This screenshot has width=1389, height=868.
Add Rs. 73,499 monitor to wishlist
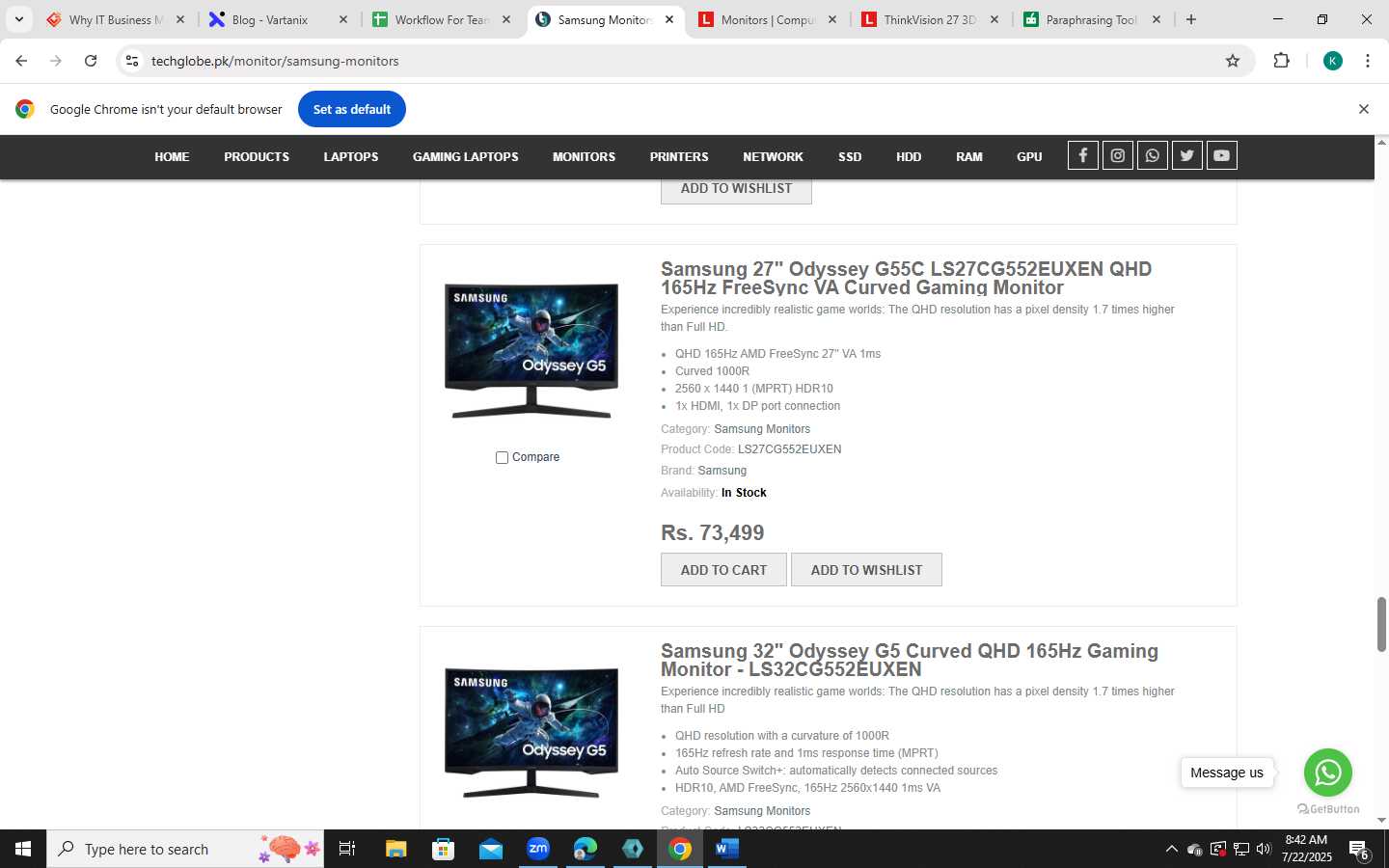(x=866, y=570)
